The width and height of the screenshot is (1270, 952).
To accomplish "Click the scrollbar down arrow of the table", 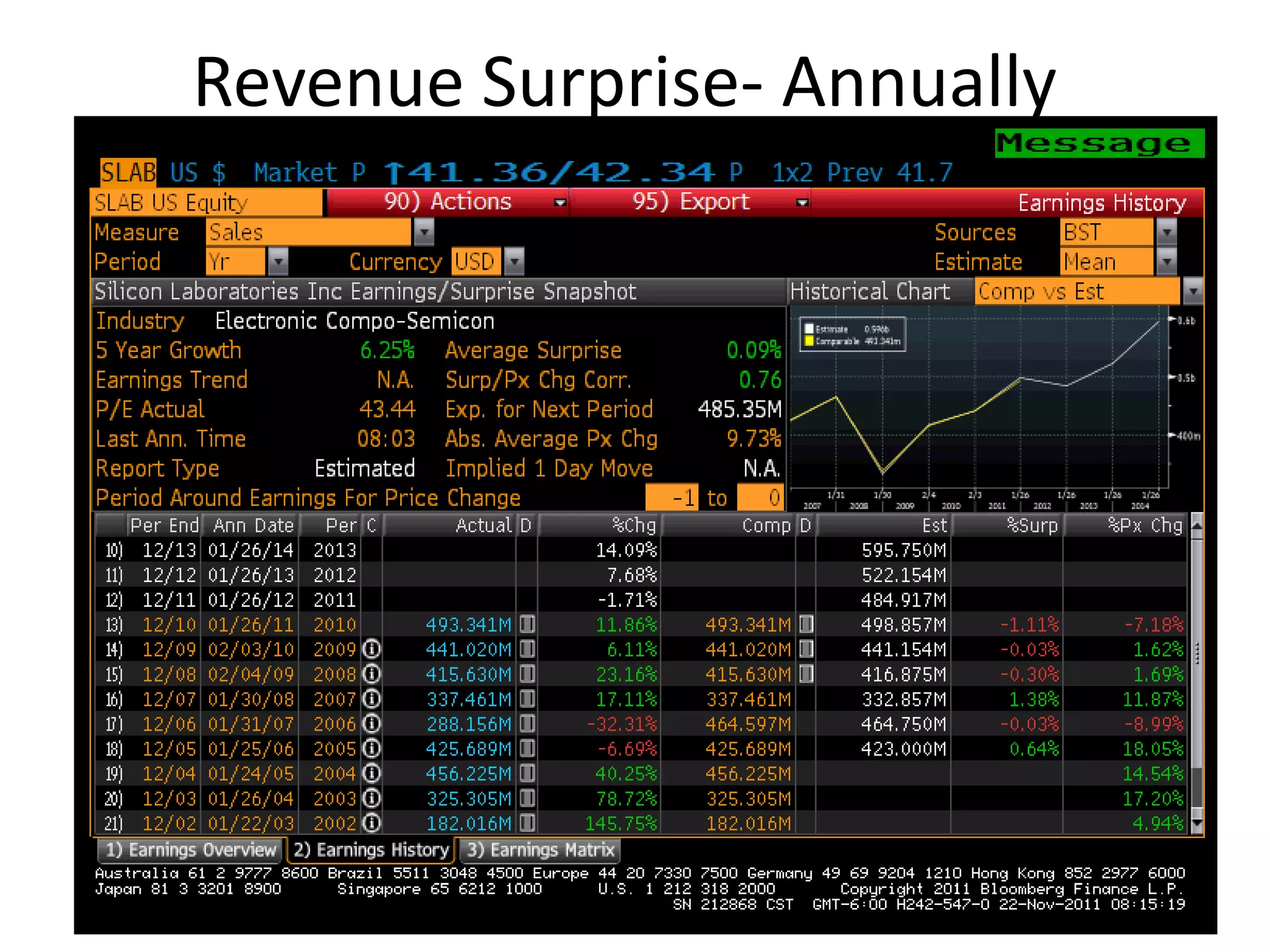I will coord(1197,822).
